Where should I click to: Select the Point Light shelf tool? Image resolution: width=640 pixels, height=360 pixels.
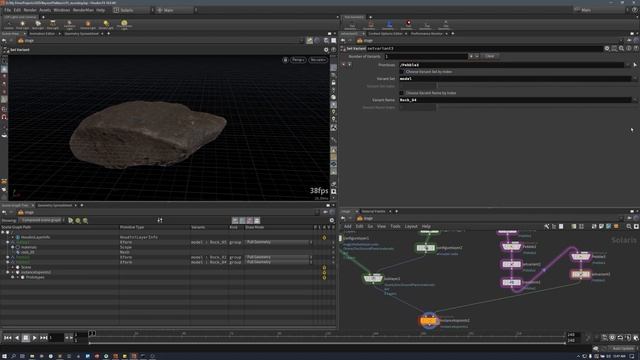22,25
